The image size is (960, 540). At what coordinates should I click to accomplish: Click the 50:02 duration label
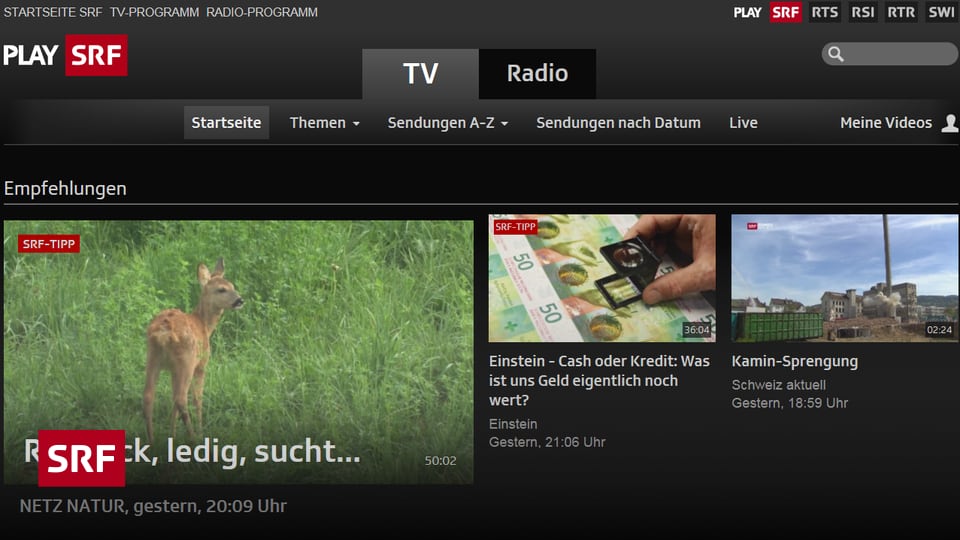click(x=441, y=461)
